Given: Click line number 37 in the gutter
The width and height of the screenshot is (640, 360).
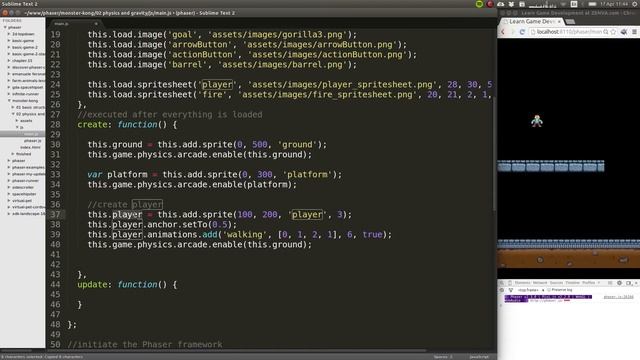Looking at the screenshot, I should click(55, 214).
